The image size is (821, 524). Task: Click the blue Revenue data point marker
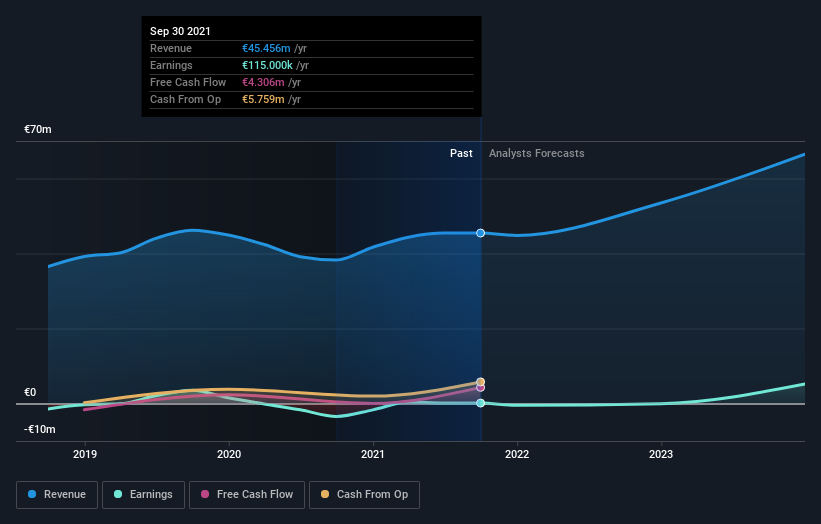click(x=480, y=233)
